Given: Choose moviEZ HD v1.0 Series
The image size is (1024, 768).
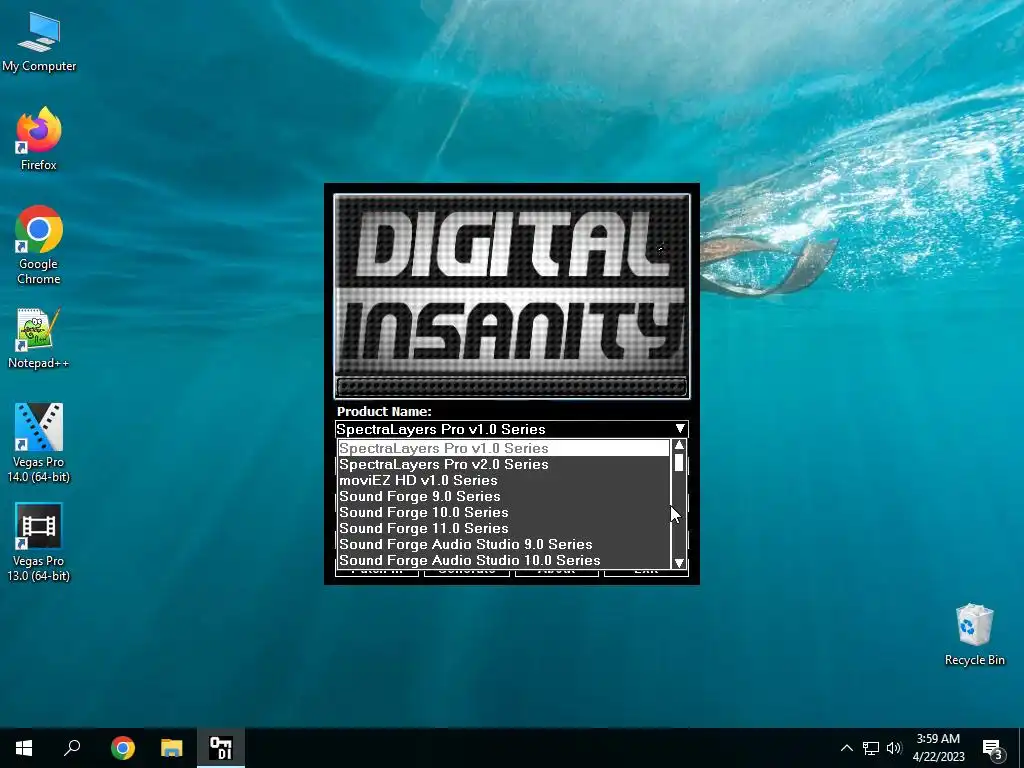Looking at the screenshot, I should point(504,480).
